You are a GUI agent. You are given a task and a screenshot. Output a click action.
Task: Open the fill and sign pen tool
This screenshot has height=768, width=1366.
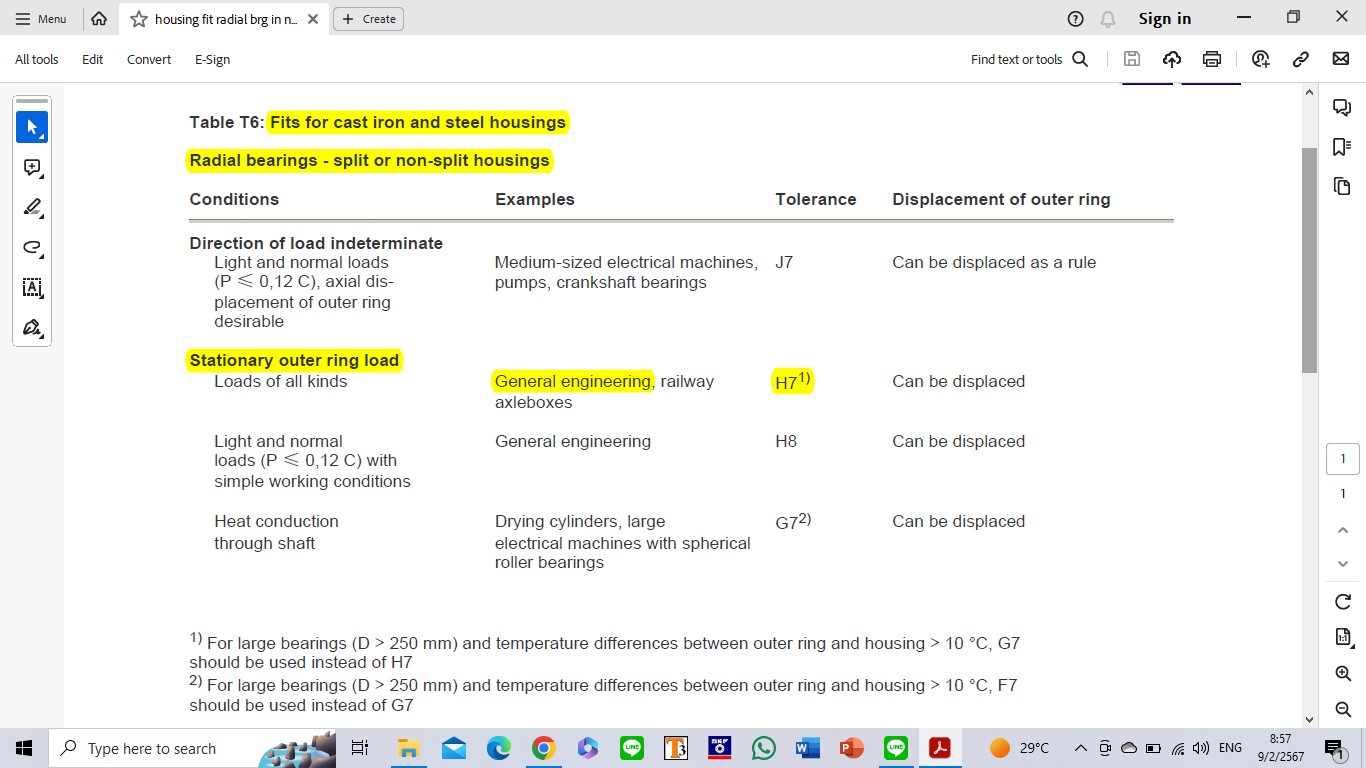pos(32,328)
